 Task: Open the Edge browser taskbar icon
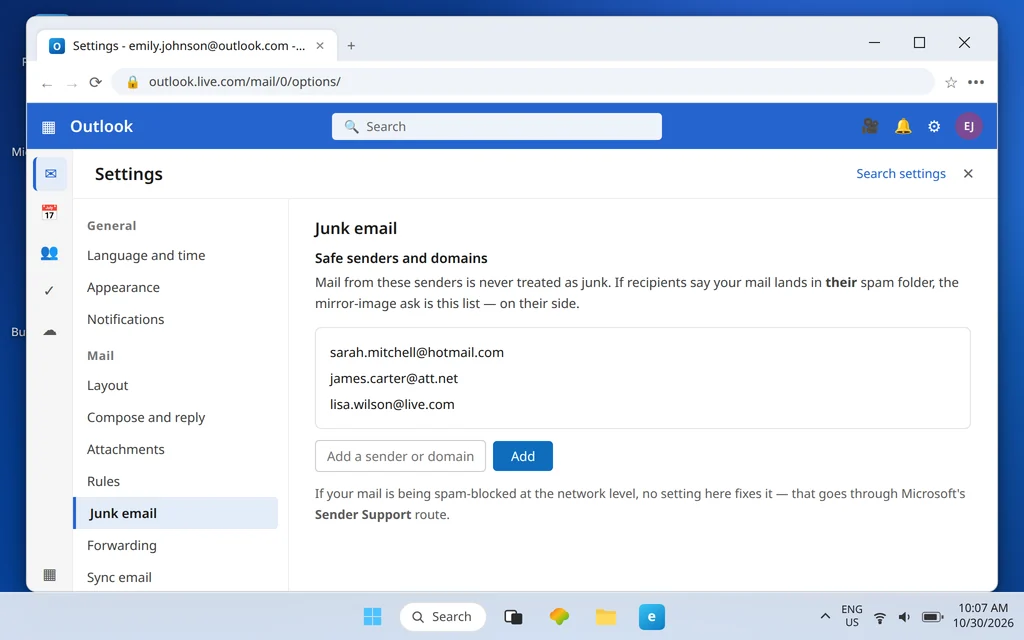coord(652,616)
